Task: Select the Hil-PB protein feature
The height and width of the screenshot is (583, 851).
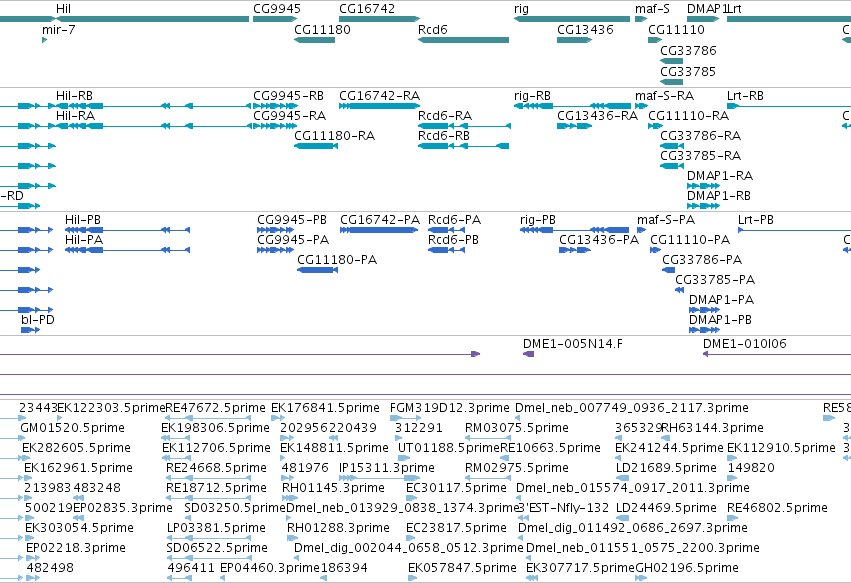Action: 128,230
